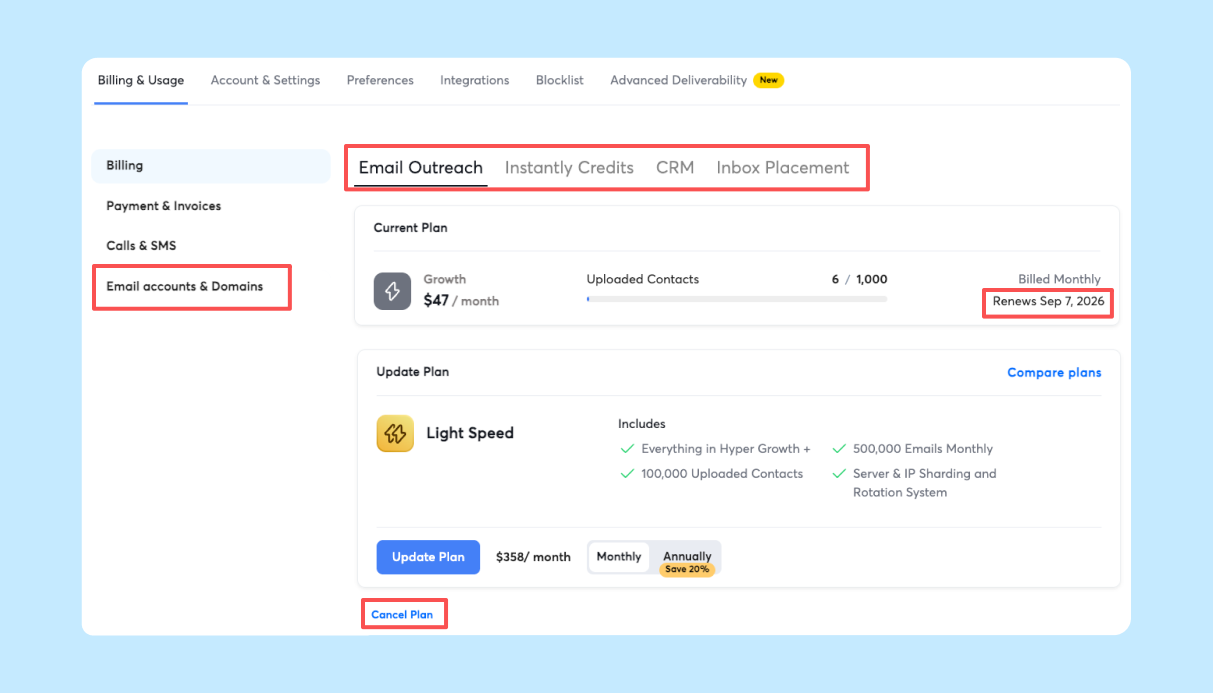Click the Current Plan heading

[x=411, y=228]
